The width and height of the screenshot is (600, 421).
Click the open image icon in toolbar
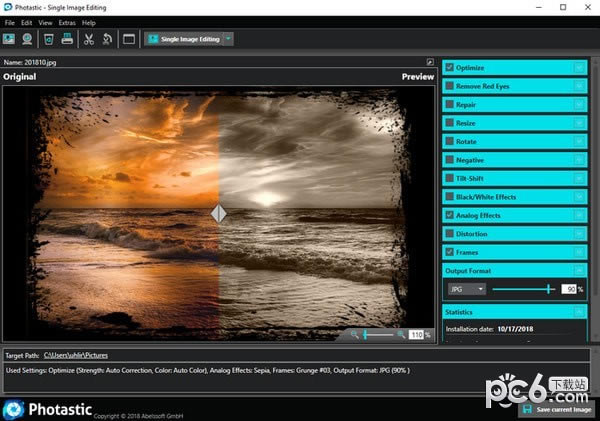coord(9,39)
